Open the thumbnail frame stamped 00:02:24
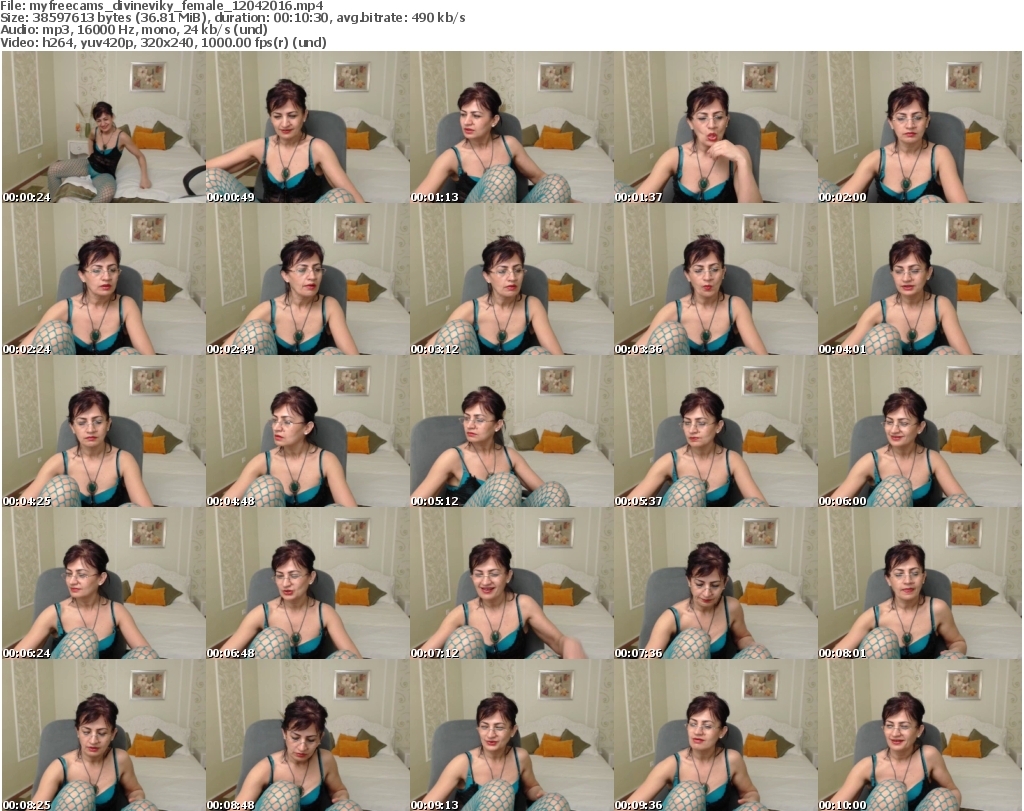The image size is (1024, 811). [104, 279]
